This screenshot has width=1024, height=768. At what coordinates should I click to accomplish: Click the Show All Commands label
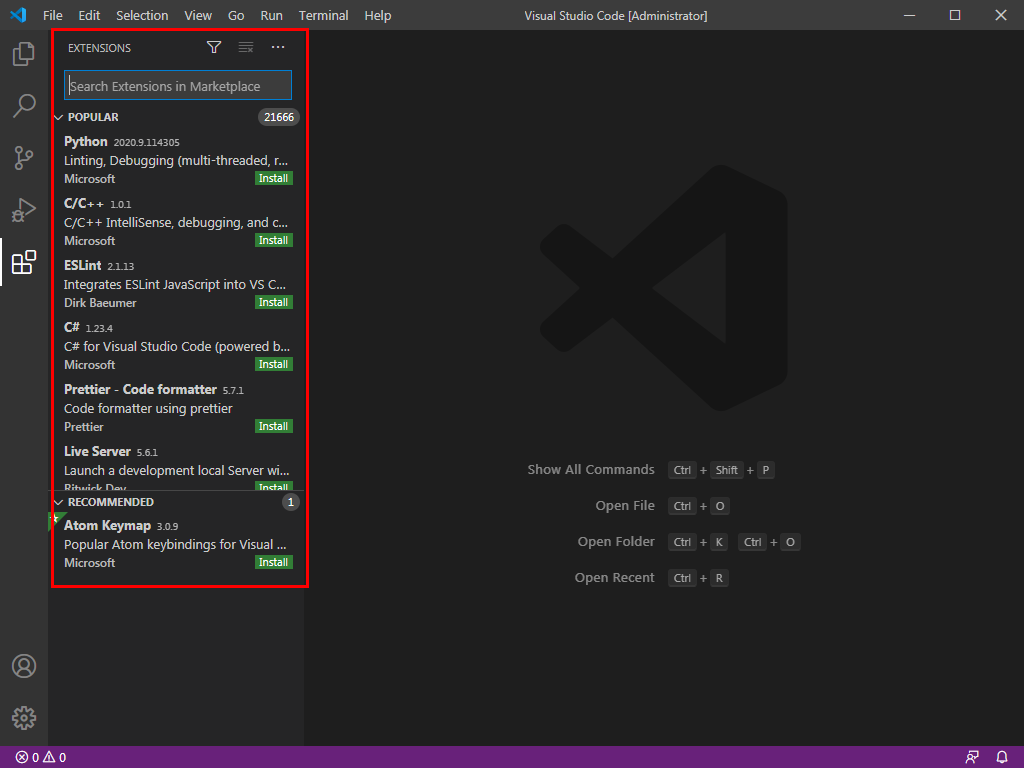[x=591, y=470]
